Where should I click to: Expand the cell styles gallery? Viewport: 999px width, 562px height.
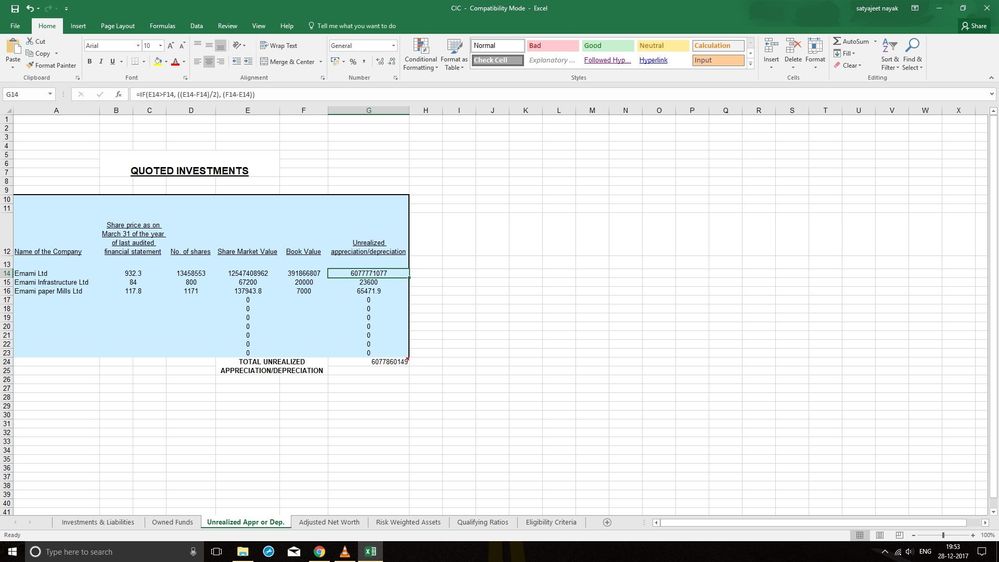751,64
